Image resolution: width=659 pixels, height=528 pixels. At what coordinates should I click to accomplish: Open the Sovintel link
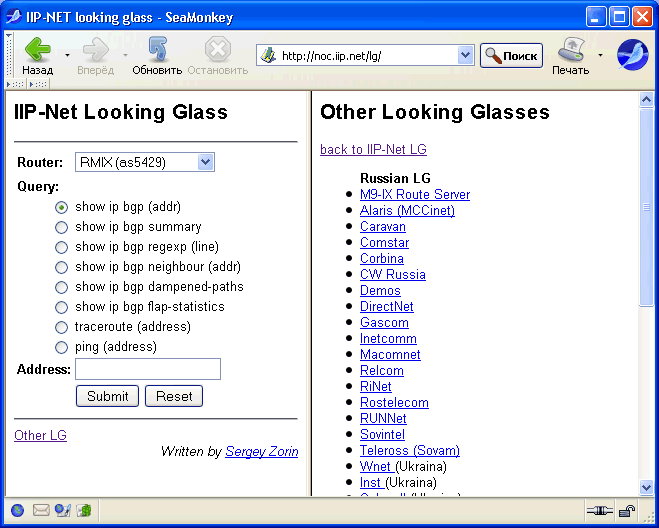382,434
